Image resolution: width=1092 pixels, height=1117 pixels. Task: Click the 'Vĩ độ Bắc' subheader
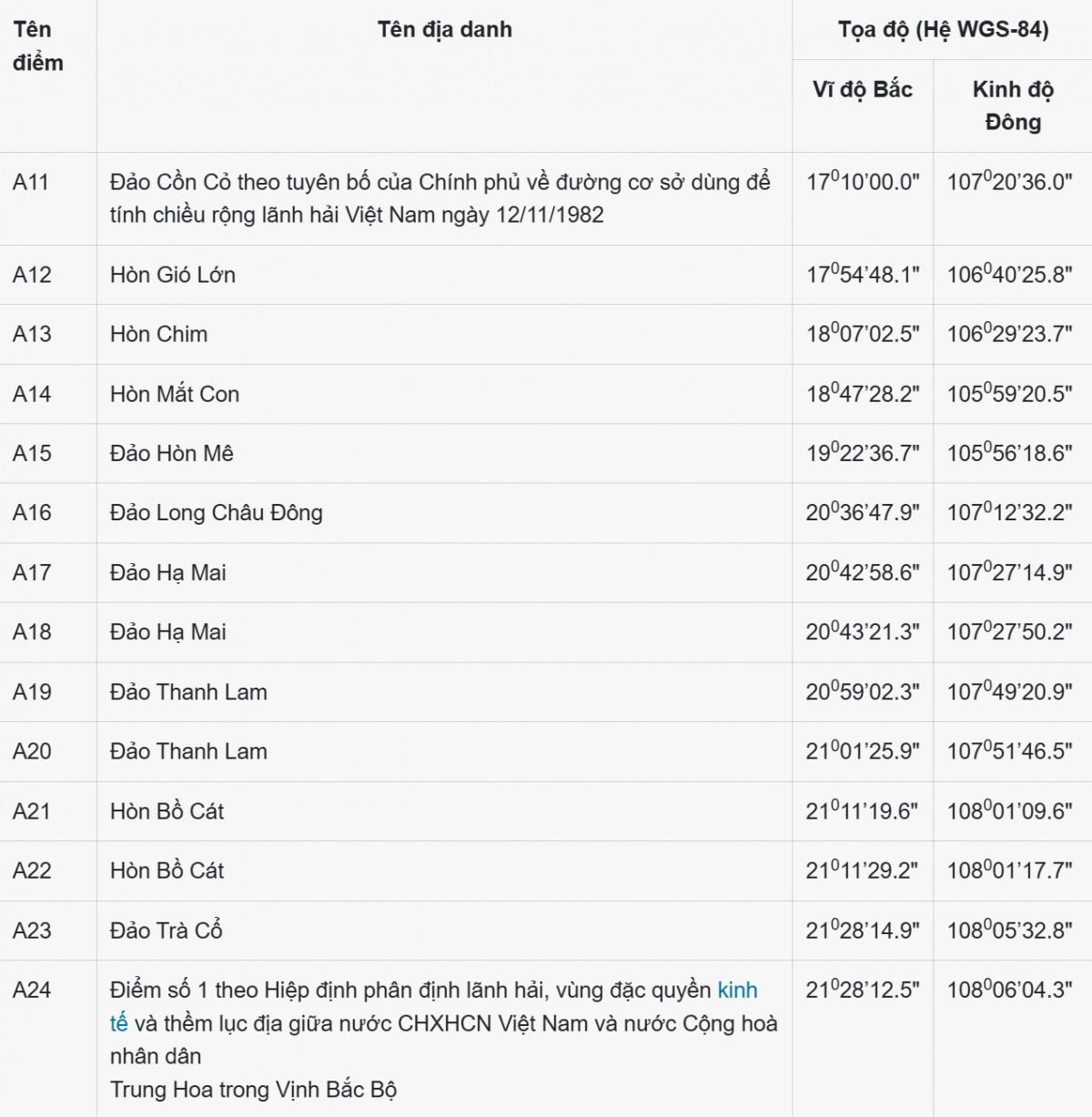[x=863, y=89]
